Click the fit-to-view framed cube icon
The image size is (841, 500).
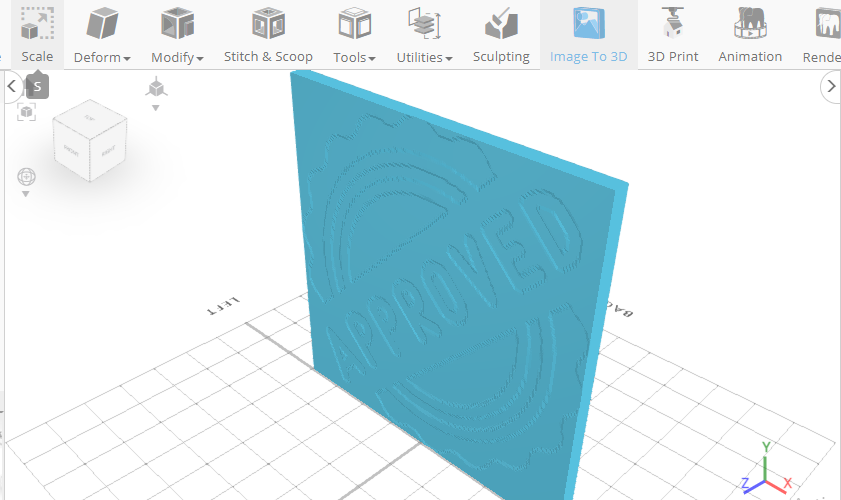pos(26,112)
